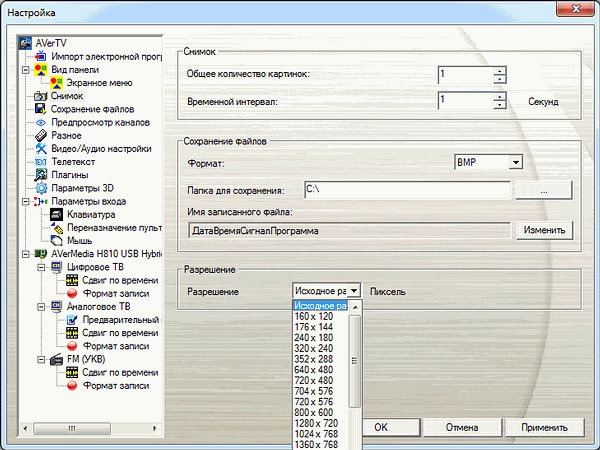Screen dimensions: 600x450
Task: Click the Экранное меню icon
Action: (x=57, y=83)
